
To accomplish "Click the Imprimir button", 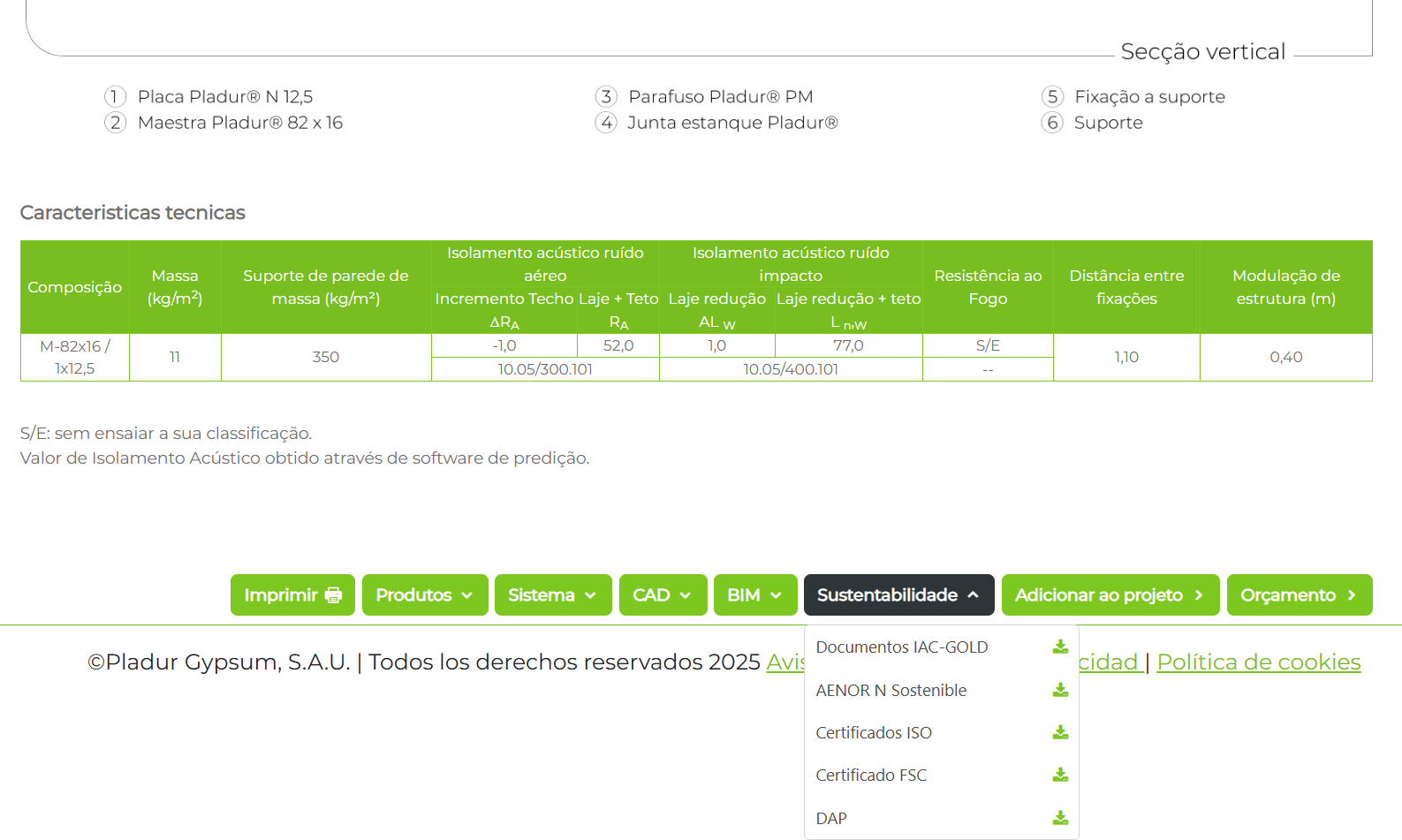I will [x=292, y=595].
